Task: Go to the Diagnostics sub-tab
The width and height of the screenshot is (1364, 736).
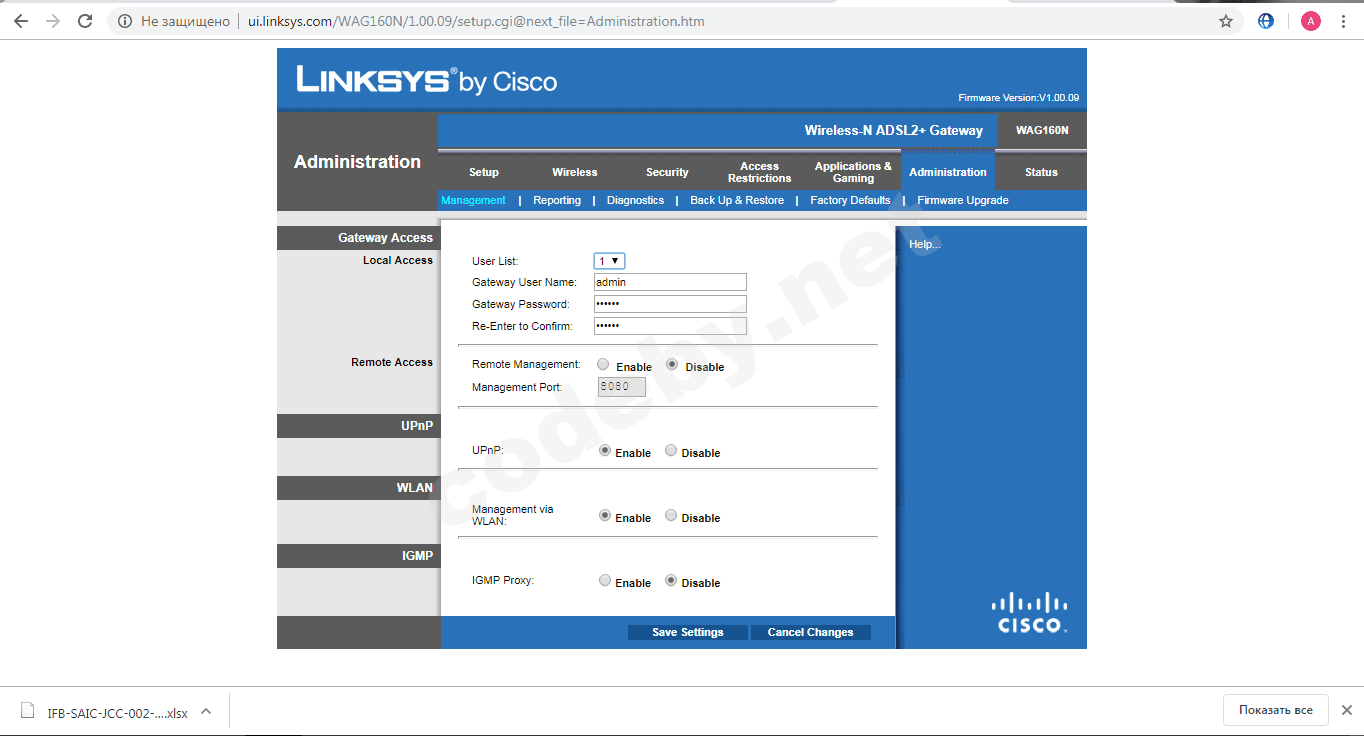Action: 635,200
